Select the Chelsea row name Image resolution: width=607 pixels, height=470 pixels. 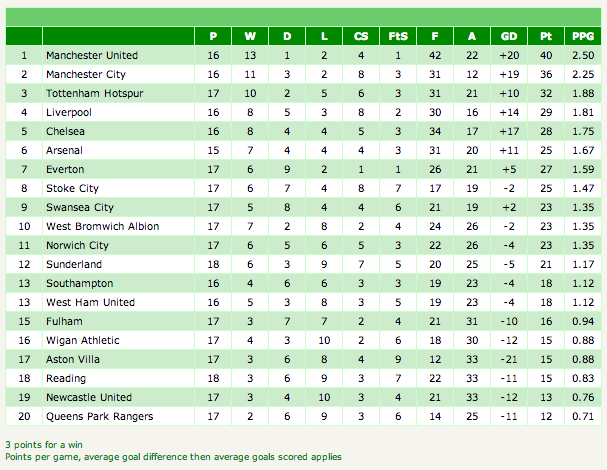(x=65, y=131)
